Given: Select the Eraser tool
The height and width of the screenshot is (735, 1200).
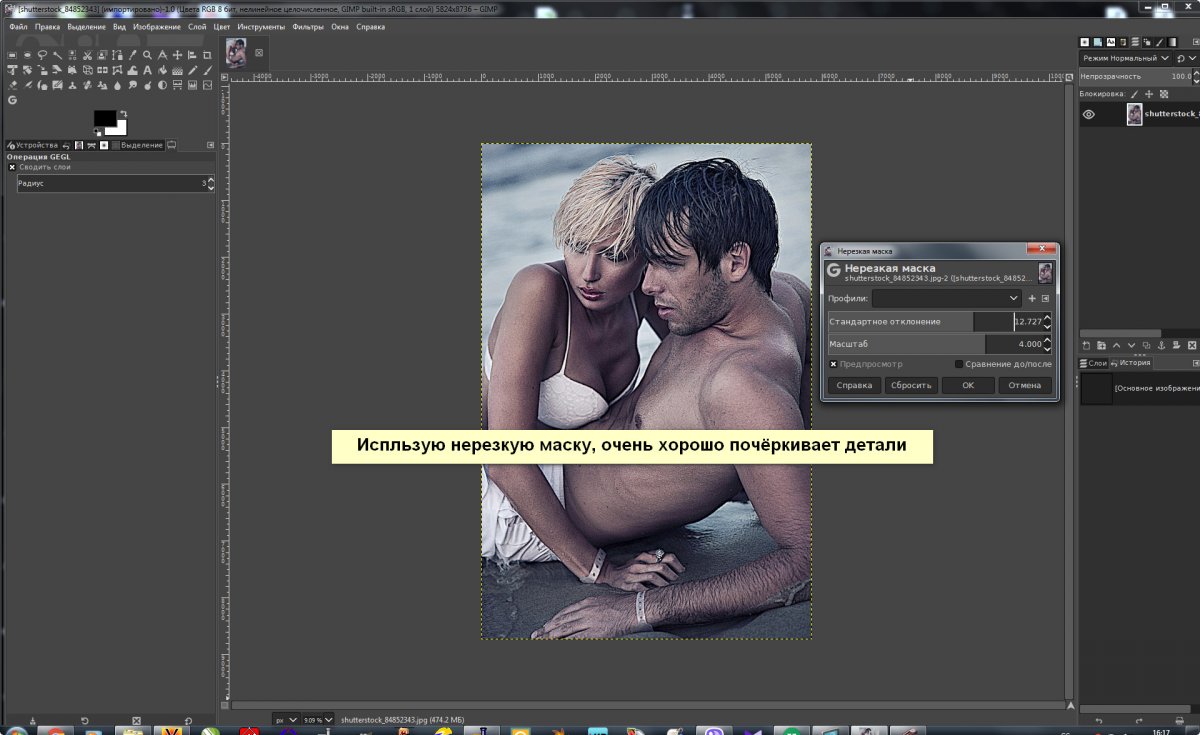Looking at the screenshot, I should point(12,85).
